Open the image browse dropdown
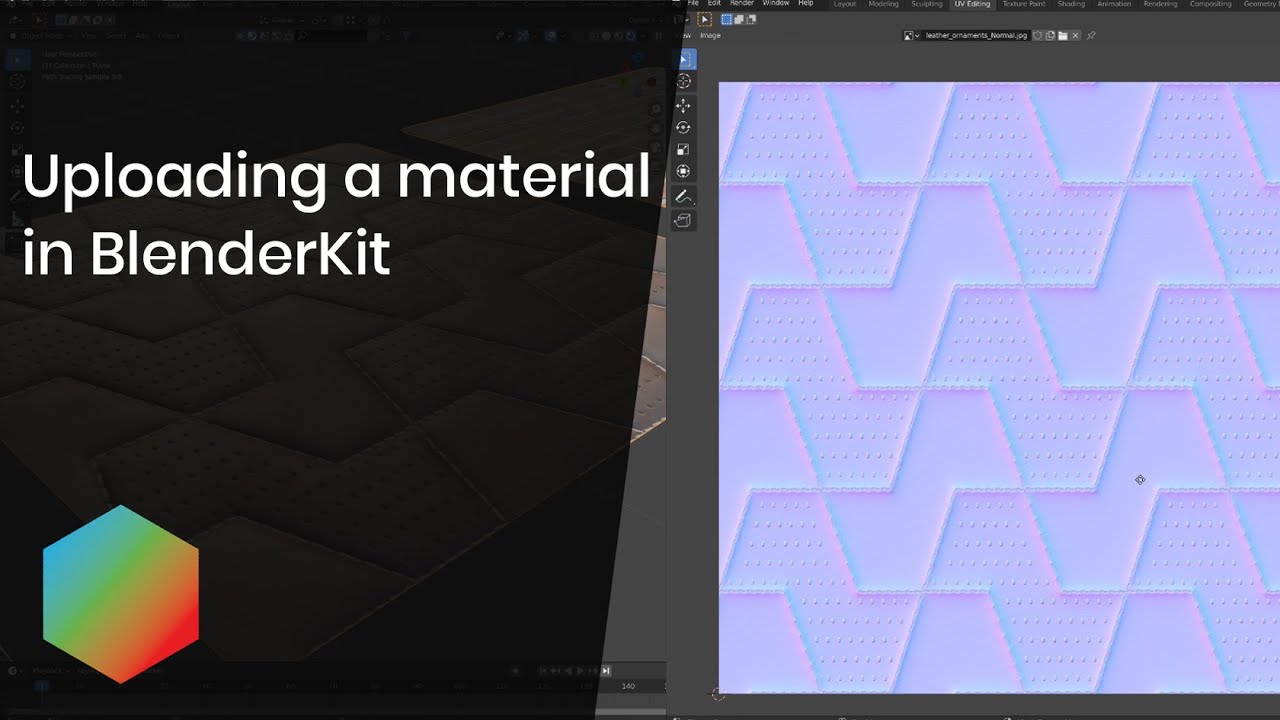The height and width of the screenshot is (720, 1280). [912, 35]
